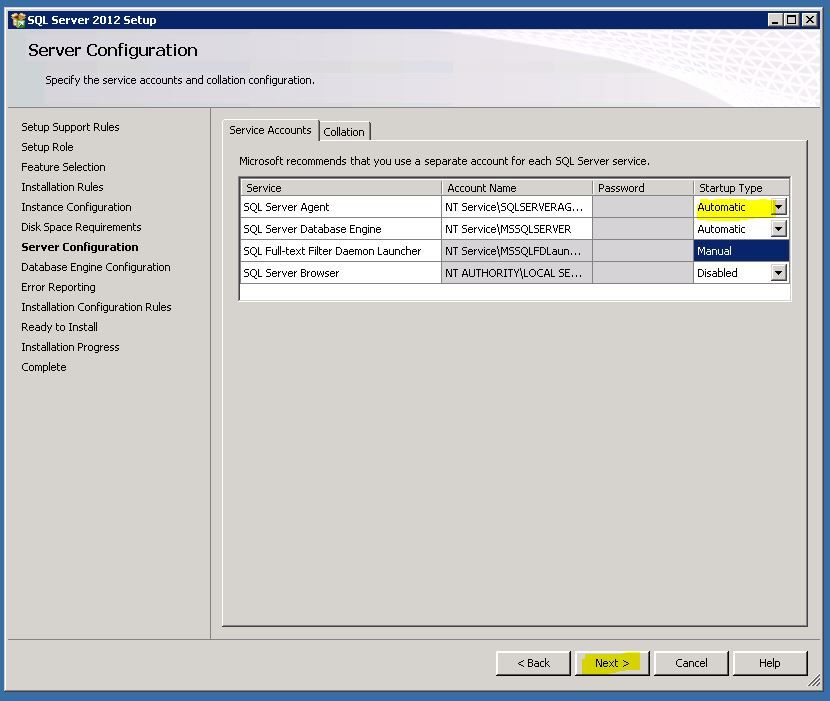This screenshot has width=830, height=701.
Task: Click Setup Role step in sidebar
Action: [x=47, y=147]
